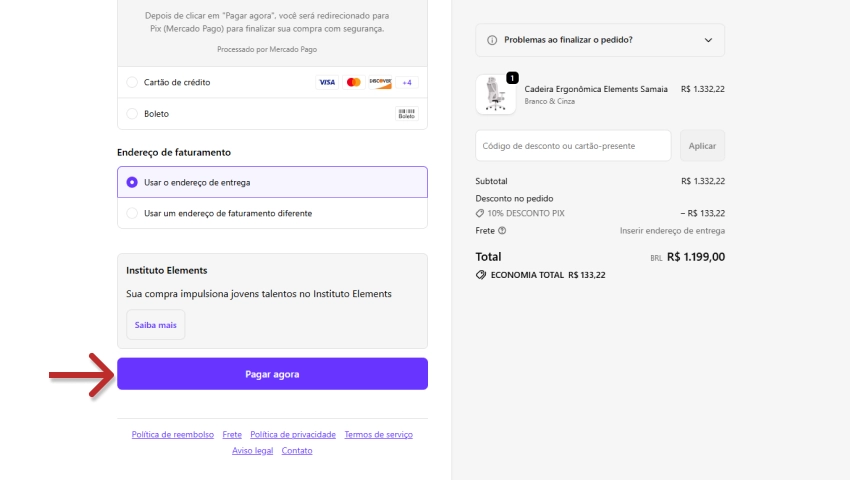Expand Problemas ao finalizar o pedido chevron
Image resolution: width=850 pixels, height=480 pixels.
[x=708, y=40]
